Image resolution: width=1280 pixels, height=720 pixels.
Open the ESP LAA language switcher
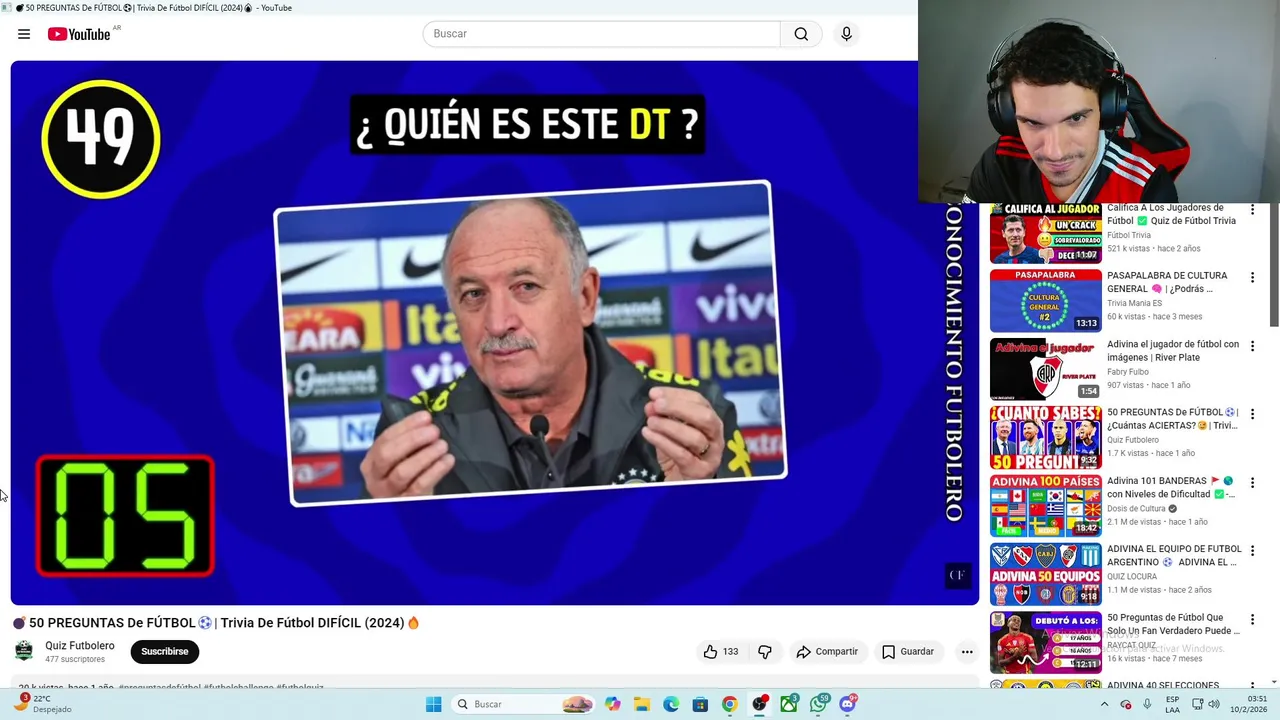tap(1173, 704)
